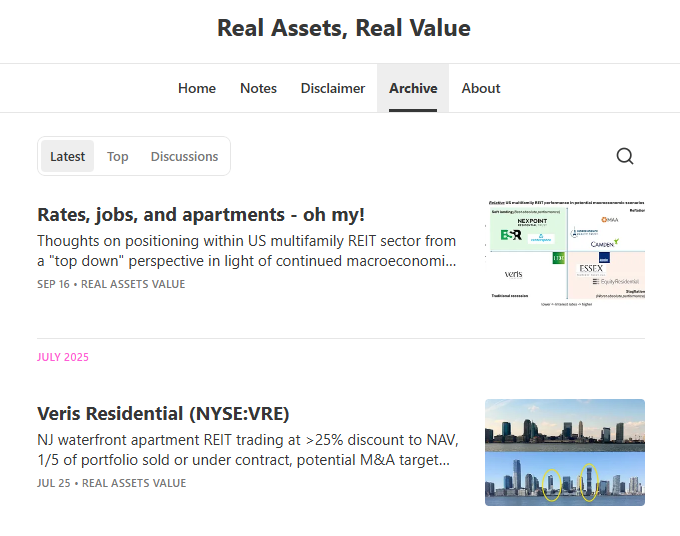Switch to the Notes tab
The width and height of the screenshot is (680, 536).
point(258,88)
